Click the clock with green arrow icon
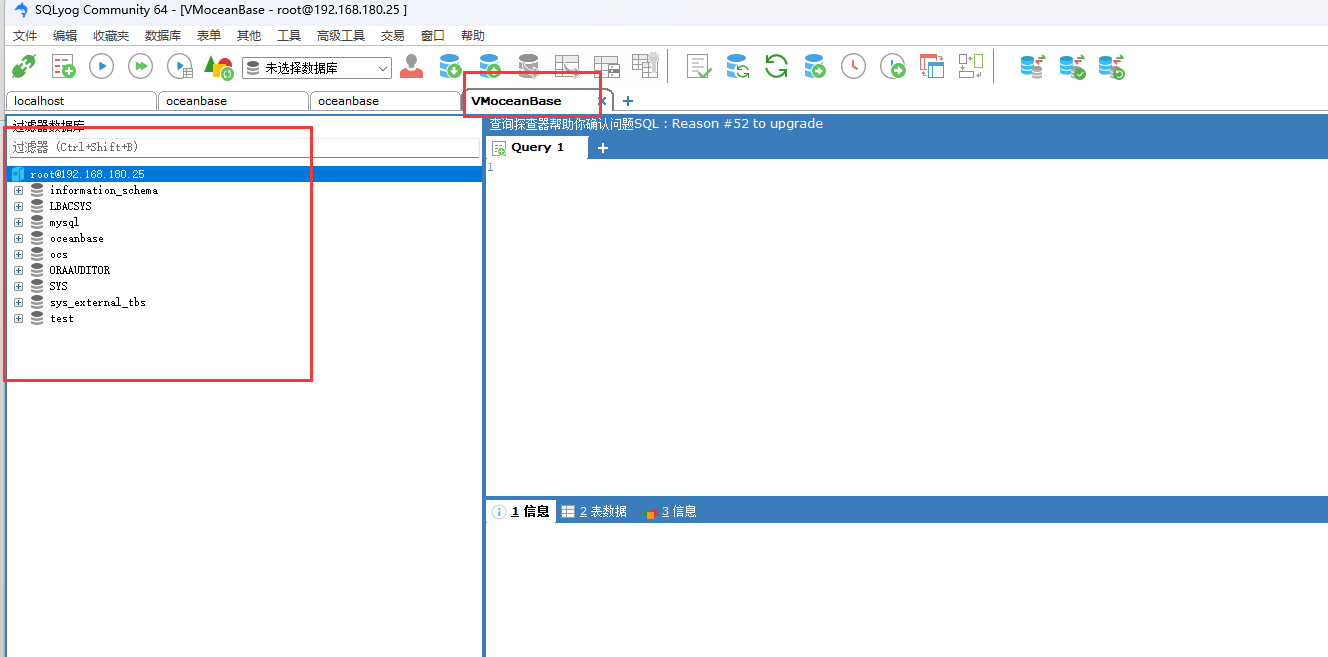 click(892, 67)
